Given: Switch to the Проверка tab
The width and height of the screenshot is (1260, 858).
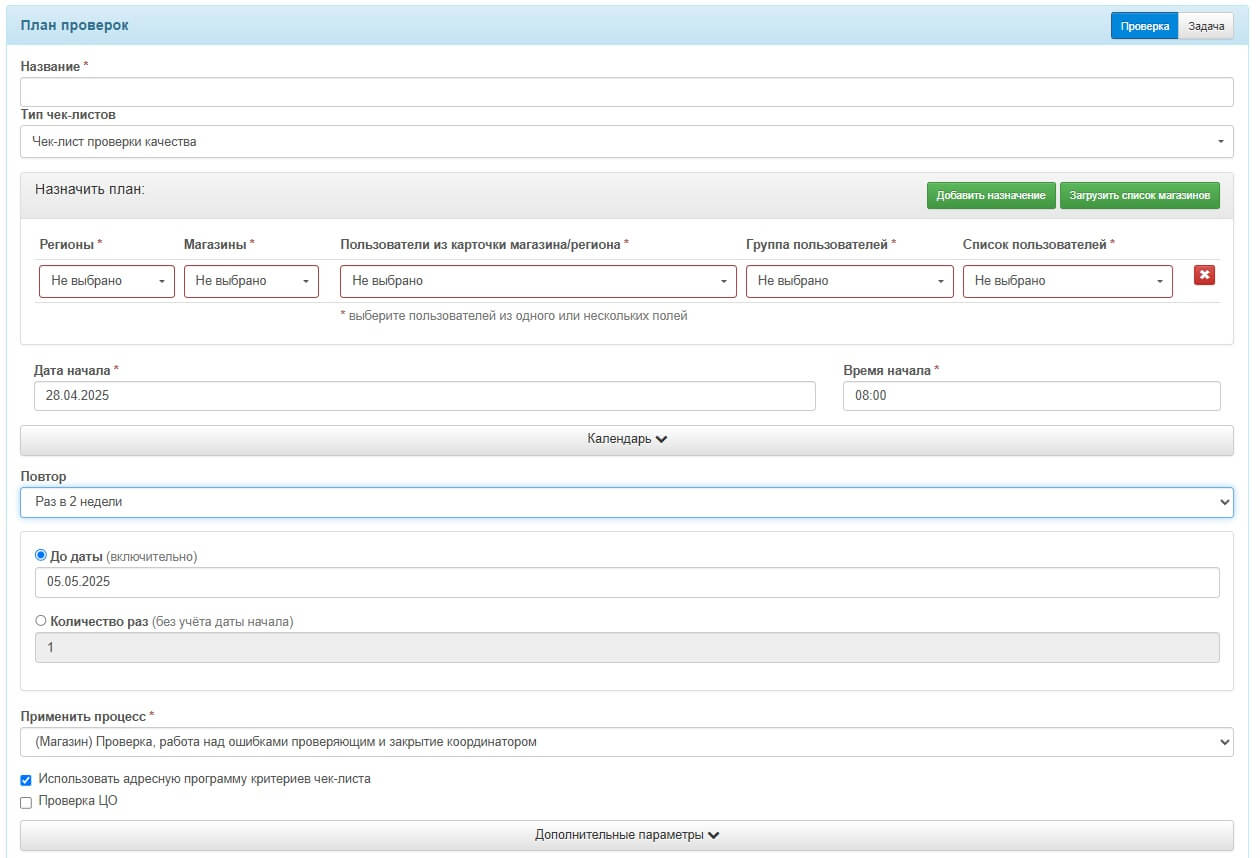Looking at the screenshot, I should pyautogui.click(x=1144, y=26).
